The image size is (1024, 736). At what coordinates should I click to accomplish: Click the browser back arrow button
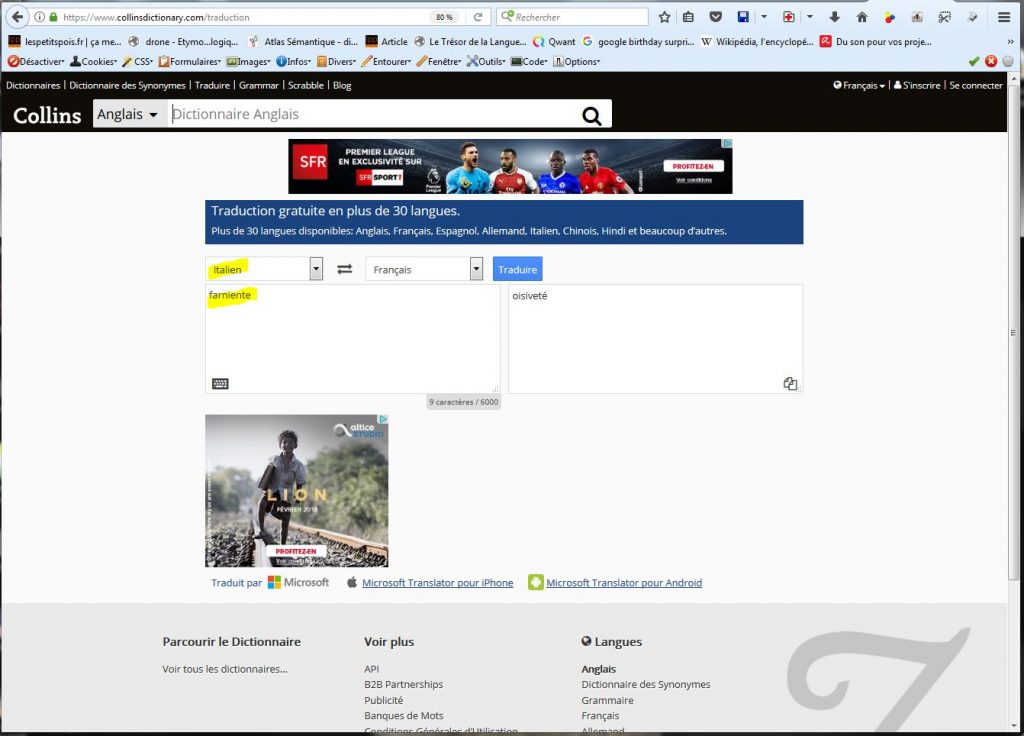[x=17, y=17]
